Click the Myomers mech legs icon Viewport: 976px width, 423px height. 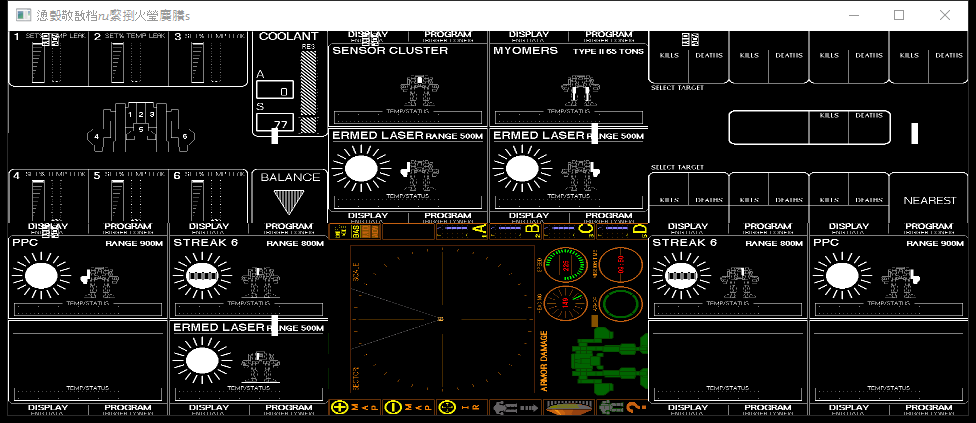click(x=580, y=91)
